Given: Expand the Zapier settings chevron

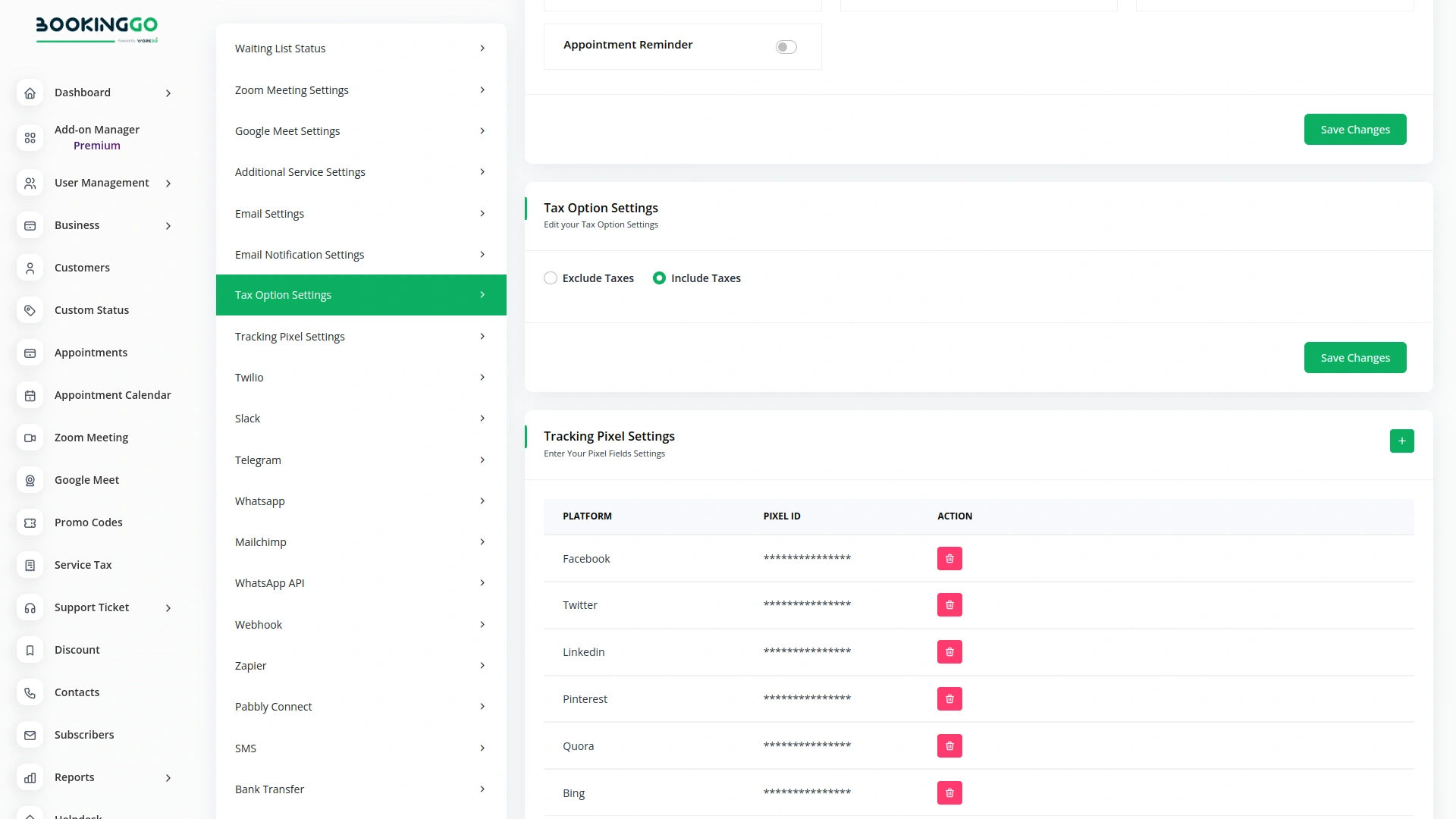Looking at the screenshot, I should coord(483,665).
